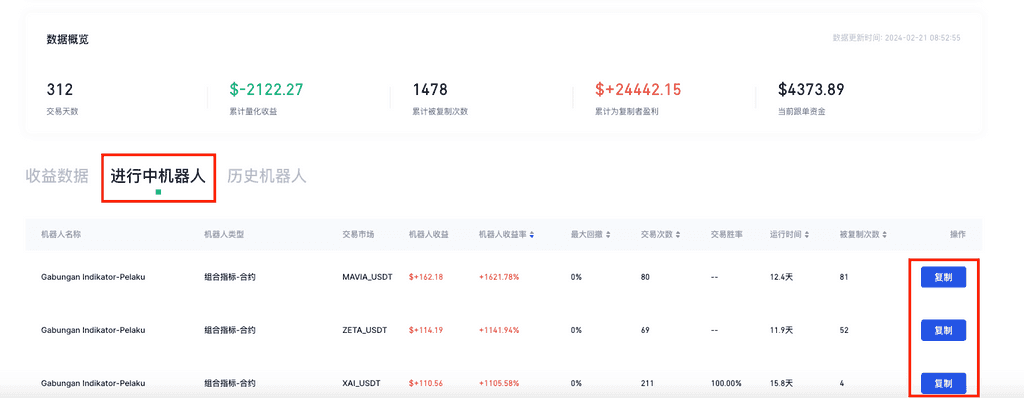
Task: Click 累计为复制者盈利 value $+24442.15
Action: pos(638,90)
